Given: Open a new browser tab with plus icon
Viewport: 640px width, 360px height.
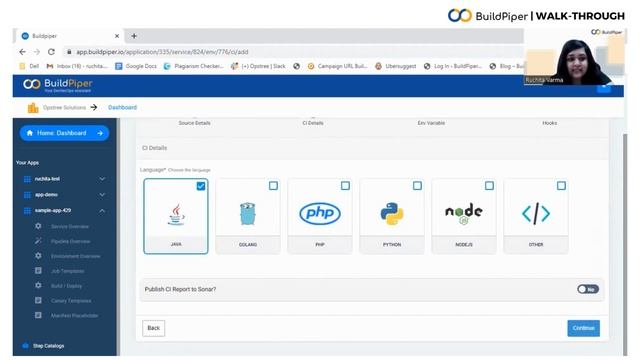Looking at the screenshot, I should click(134, 36).
